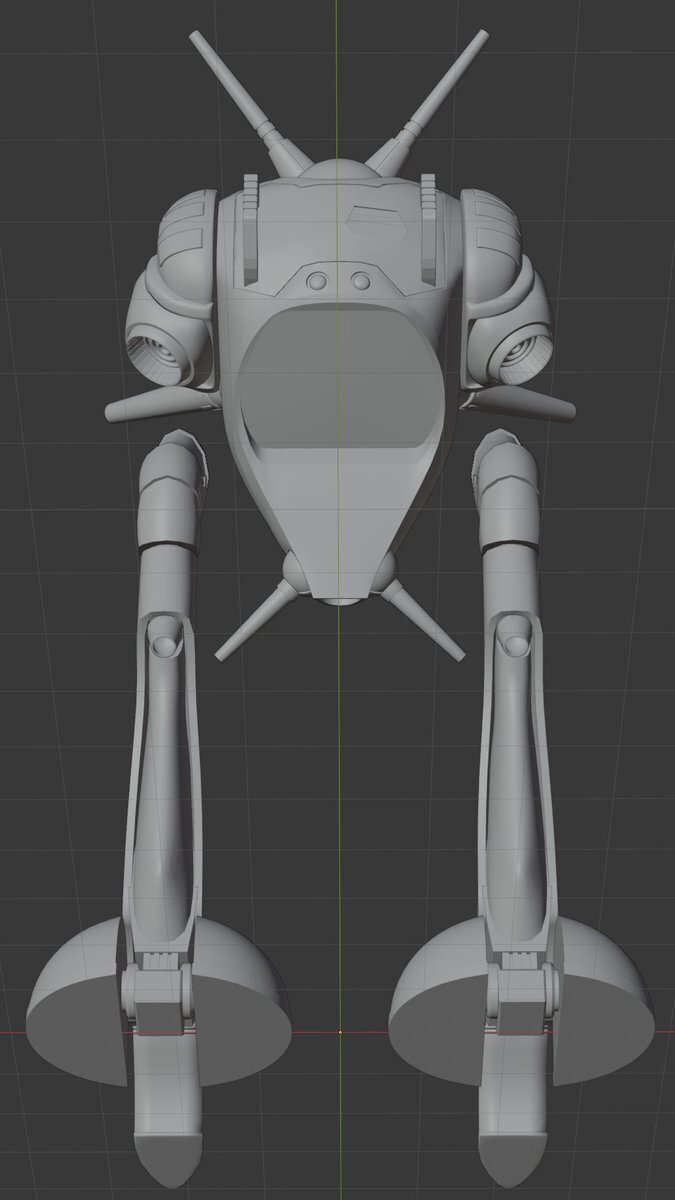Select the left circular sensor on chest
This screenshot has height=1200, width=675.
[x=317, y=280]
